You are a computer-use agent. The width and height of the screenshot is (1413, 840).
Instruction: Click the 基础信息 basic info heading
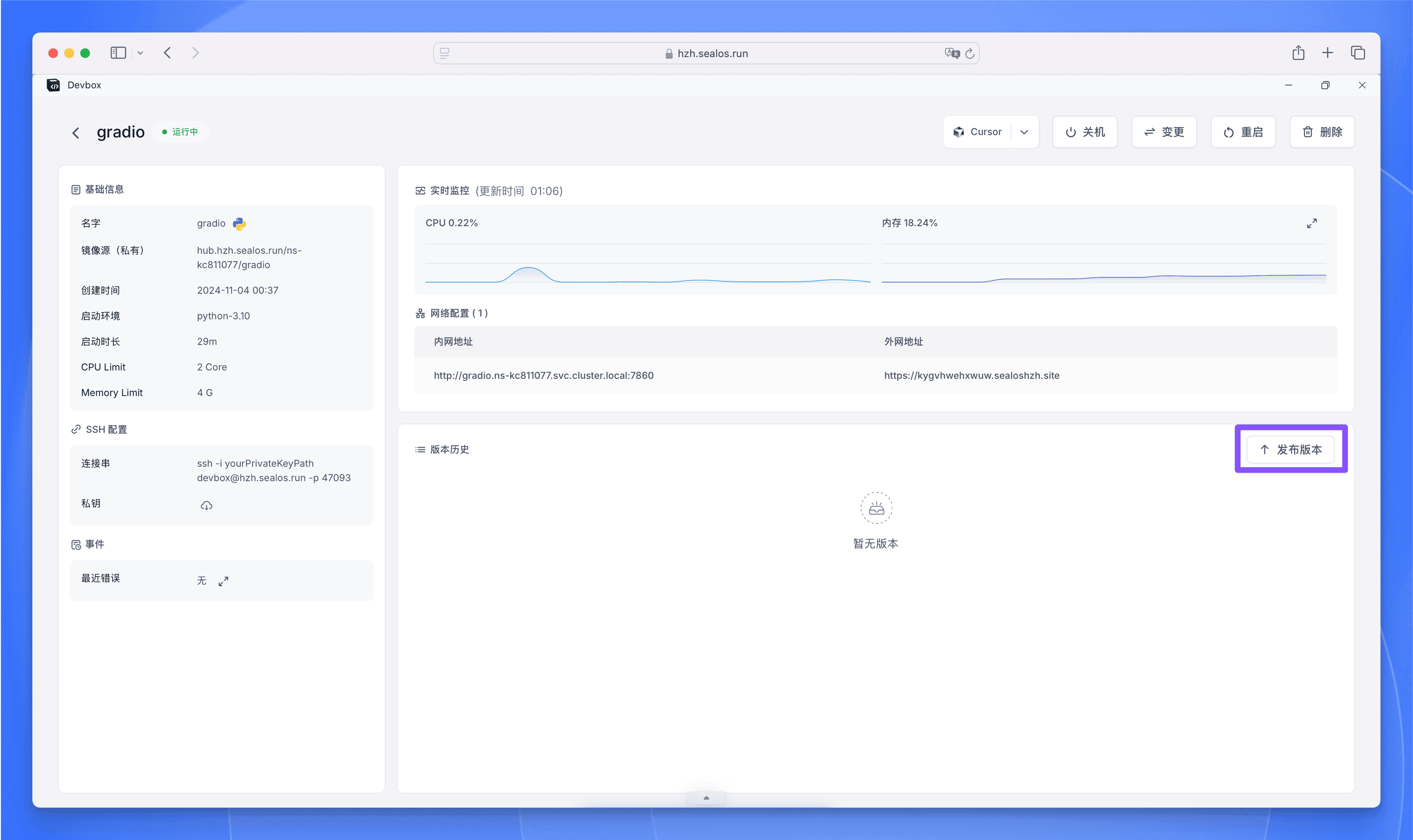(x=104, y=190)
